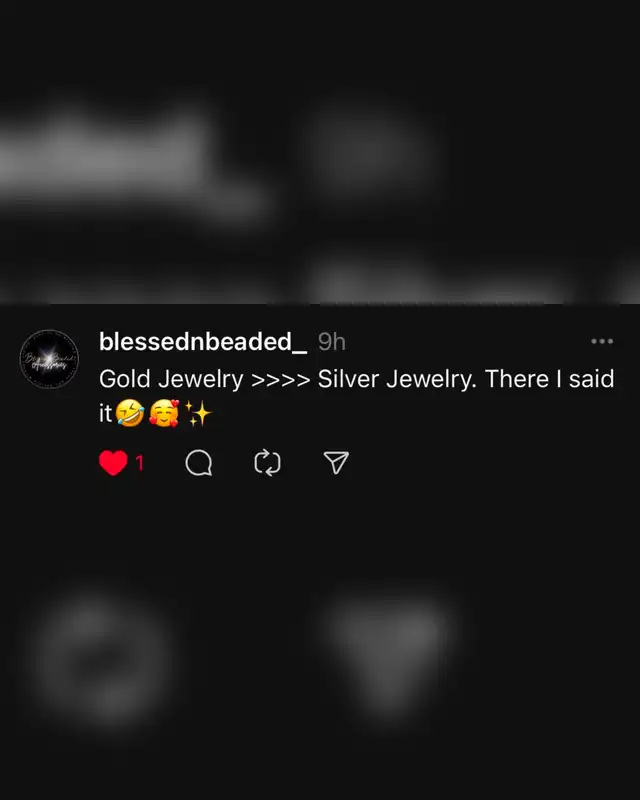640x800 pixels.
Task: Select the smiling face with hearts emoji
Action: pos(164,413)
